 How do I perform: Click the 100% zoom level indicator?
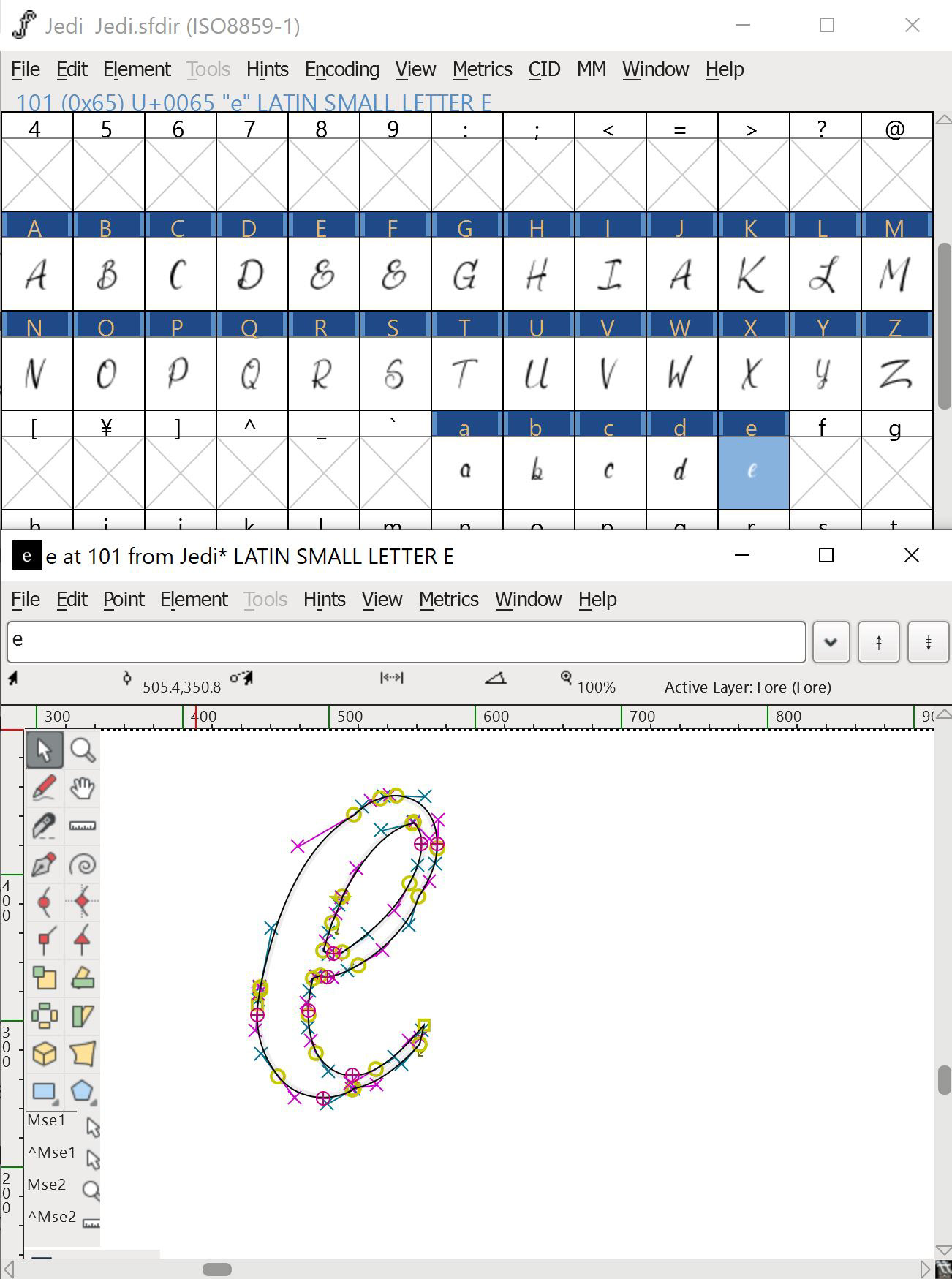pyautogui.click(x=596, y=687)
